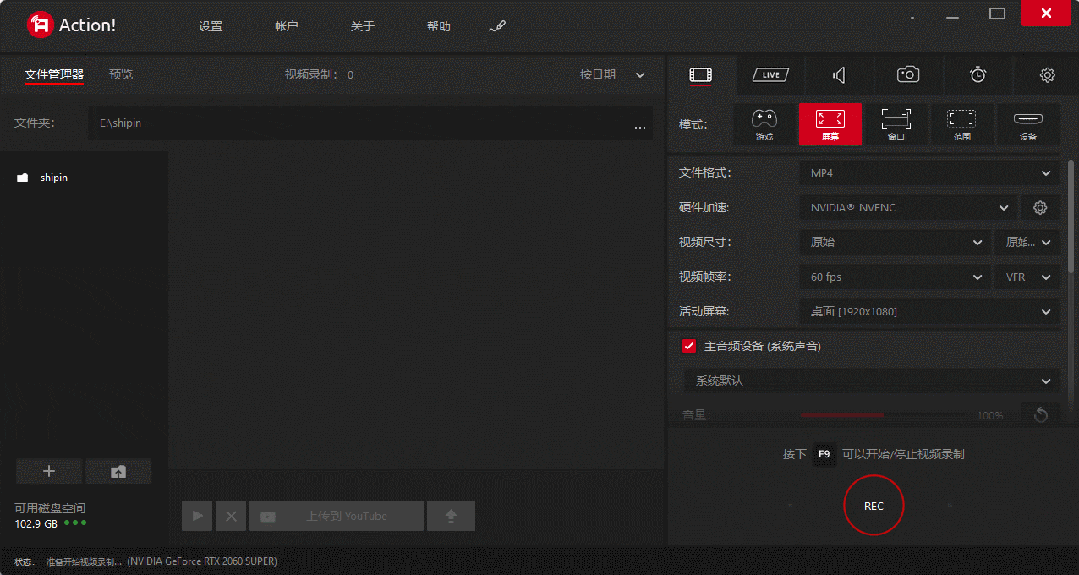Delete selected recording with X button

pos(231,516)
